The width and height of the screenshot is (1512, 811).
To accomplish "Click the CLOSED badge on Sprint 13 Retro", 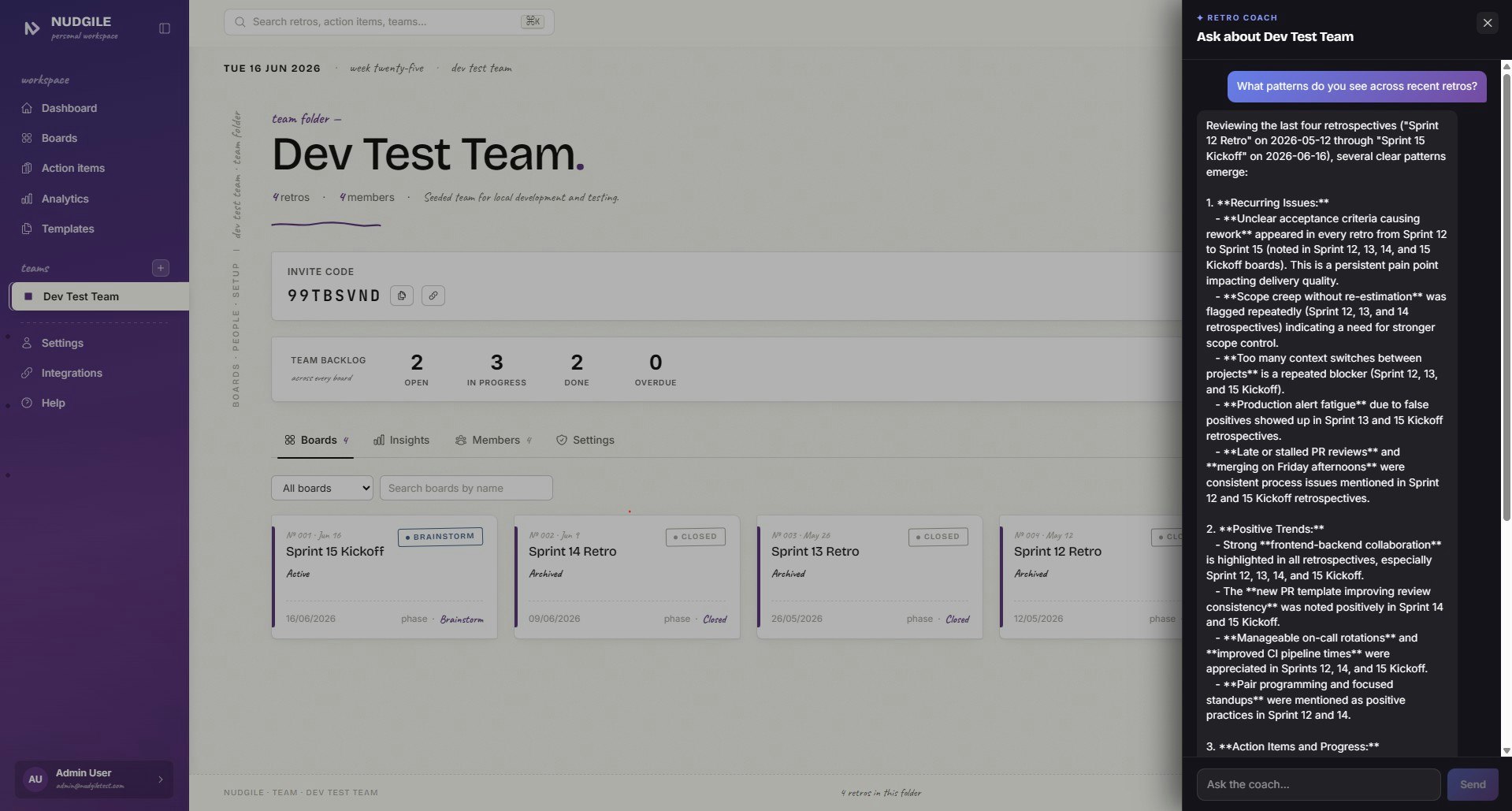I will click(938, 537).
